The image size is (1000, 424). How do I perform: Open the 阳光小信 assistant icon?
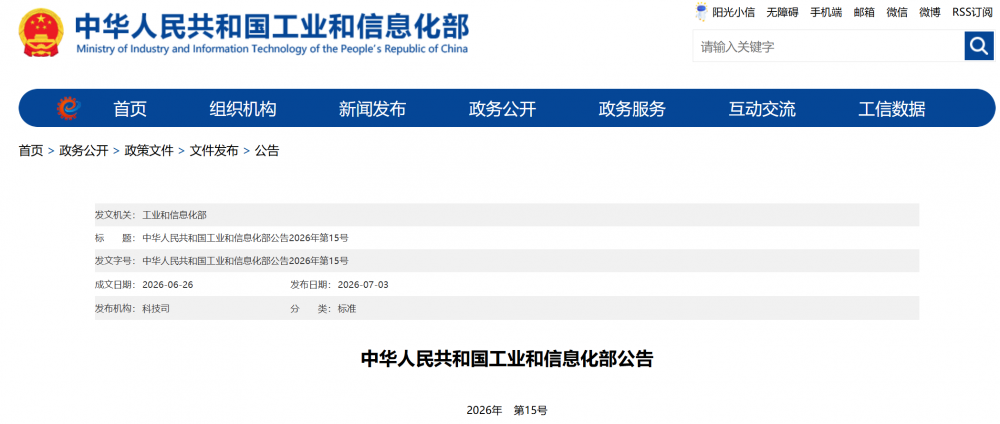click(702, 11)
